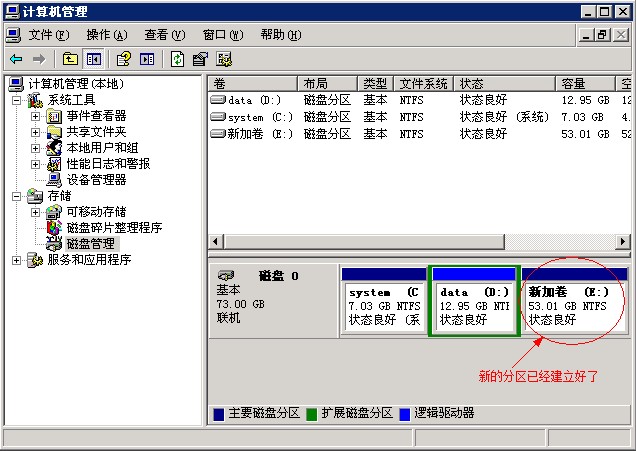Click the Back arrow in toolbar
636x451 pixels.
[16, 59]
